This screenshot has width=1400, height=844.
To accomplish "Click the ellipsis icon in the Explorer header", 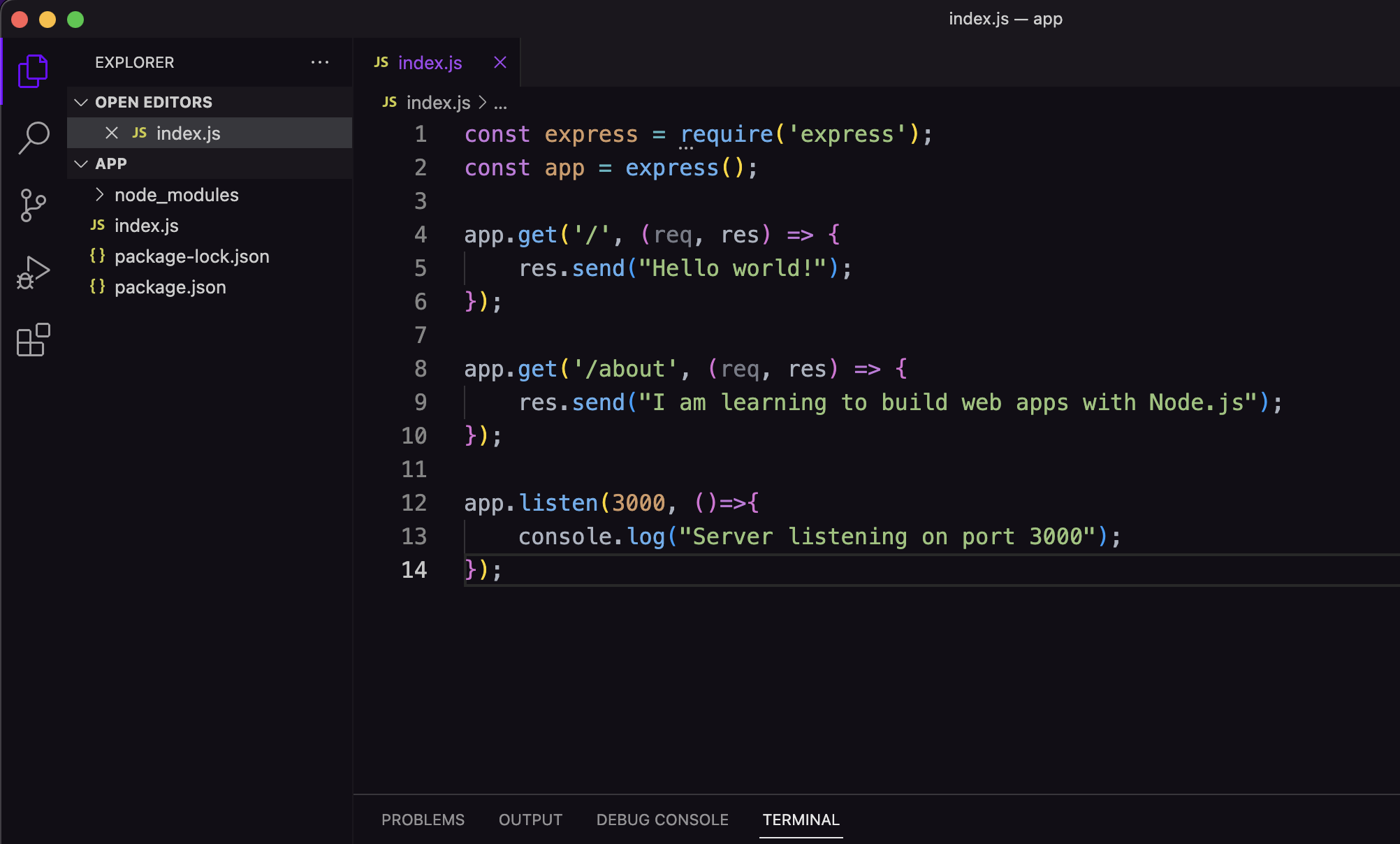I will click(320, 62).
